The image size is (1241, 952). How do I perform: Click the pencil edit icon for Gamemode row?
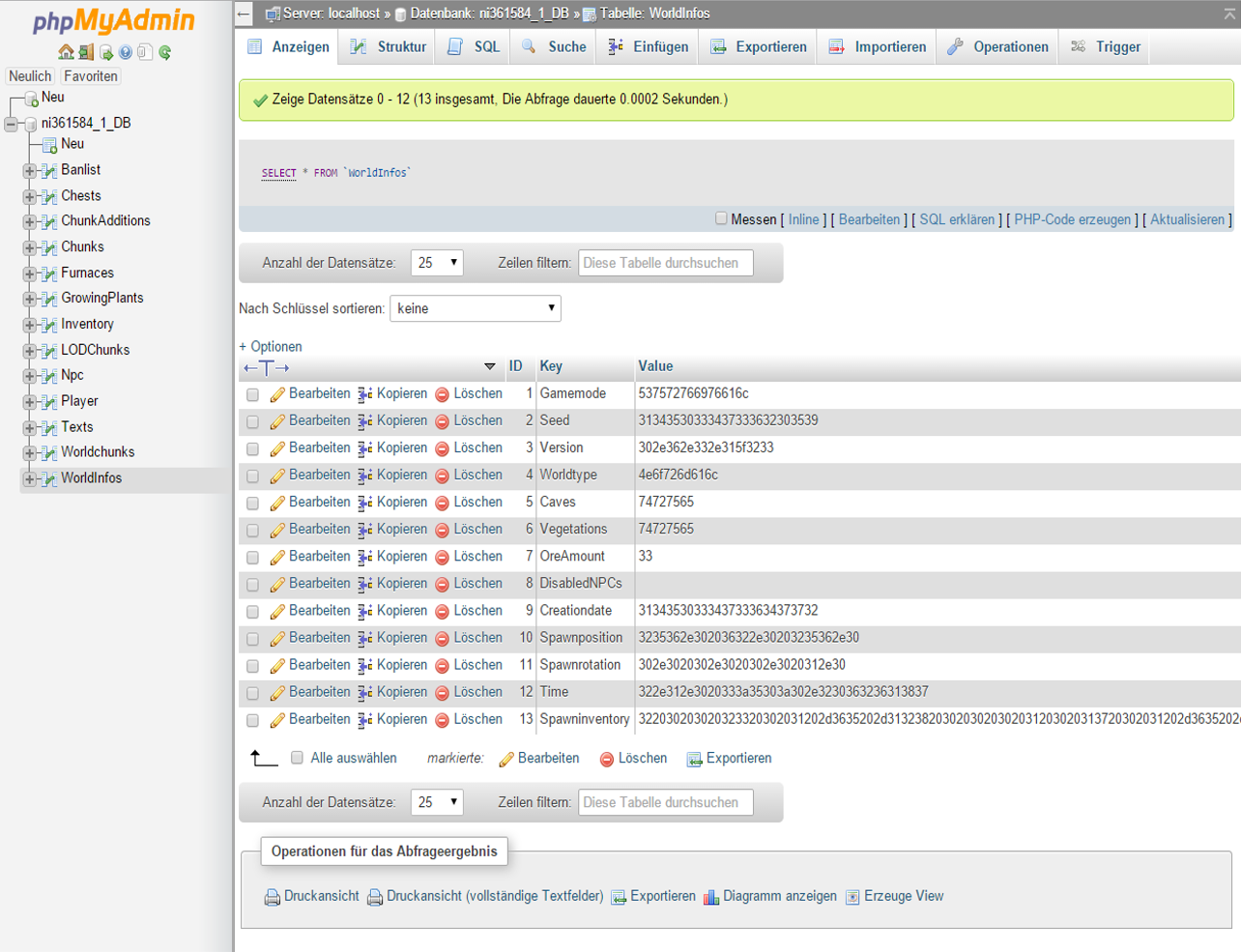click(x=277, y=394)
